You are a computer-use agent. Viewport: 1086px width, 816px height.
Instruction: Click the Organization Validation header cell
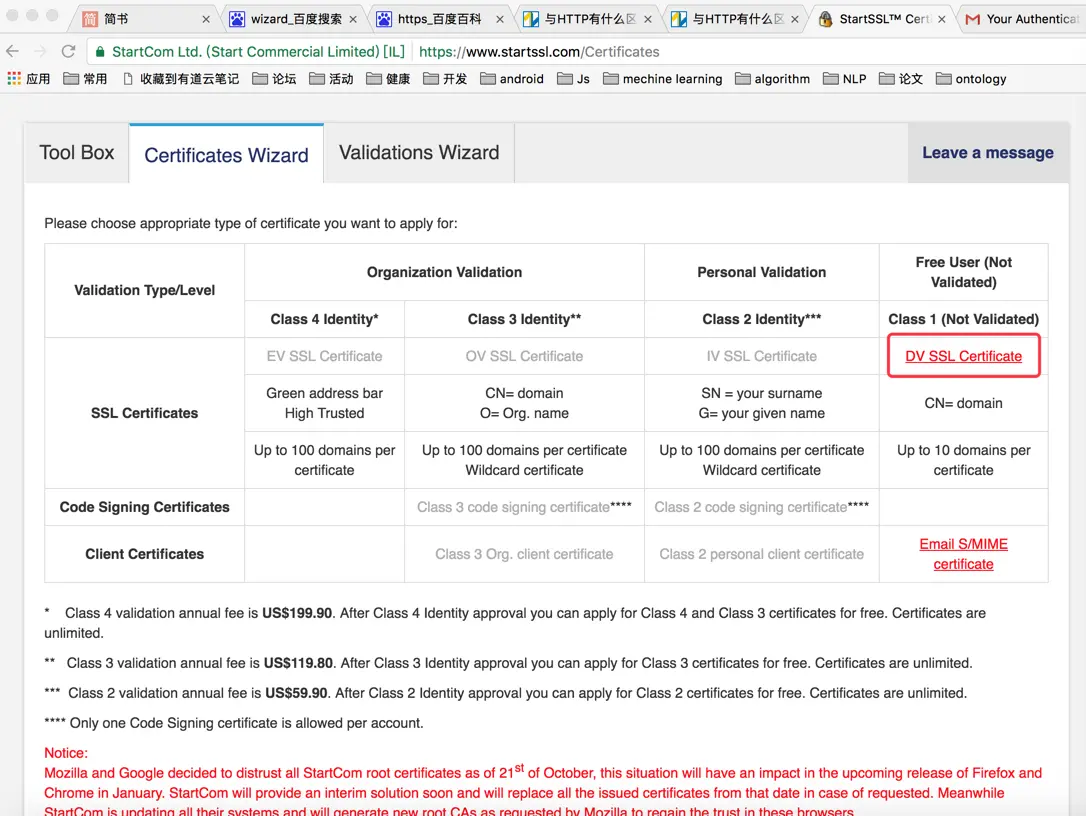click(x=444, y=272)
